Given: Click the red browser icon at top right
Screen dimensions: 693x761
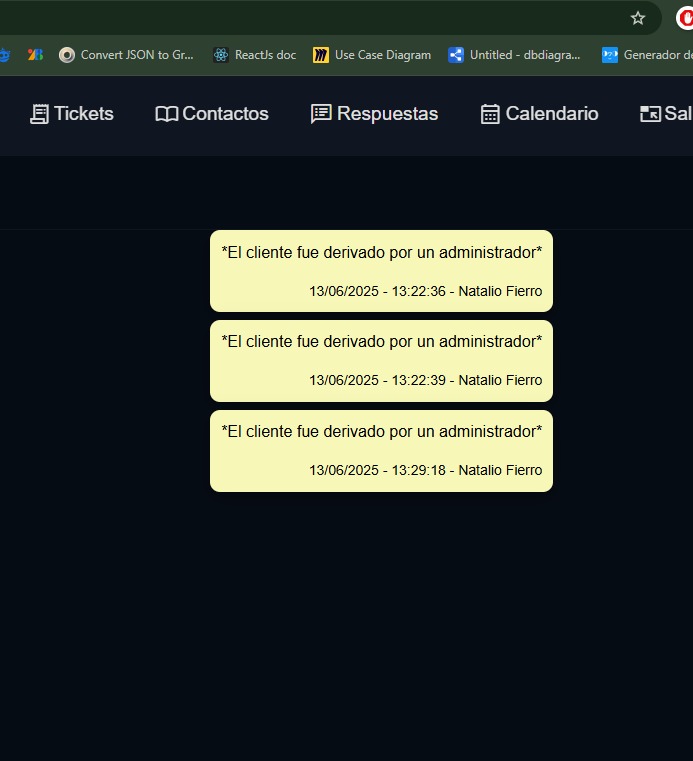Looking at the screenshot, I should 685,18.
